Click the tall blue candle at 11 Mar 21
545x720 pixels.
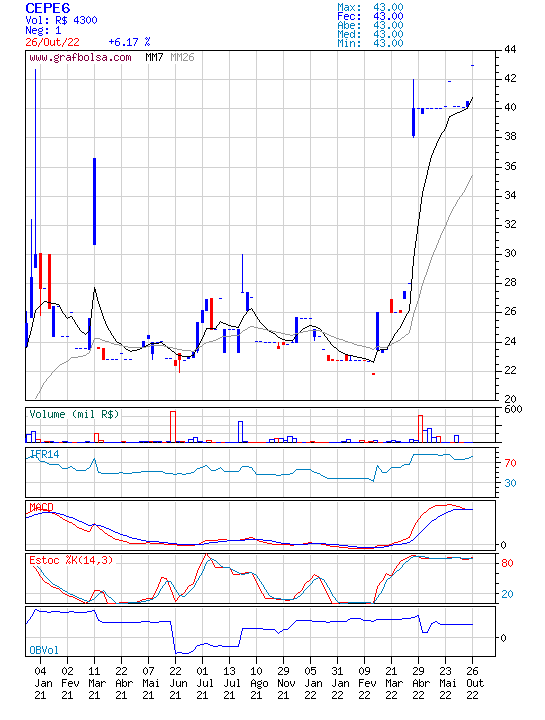[x=95, y=202]
